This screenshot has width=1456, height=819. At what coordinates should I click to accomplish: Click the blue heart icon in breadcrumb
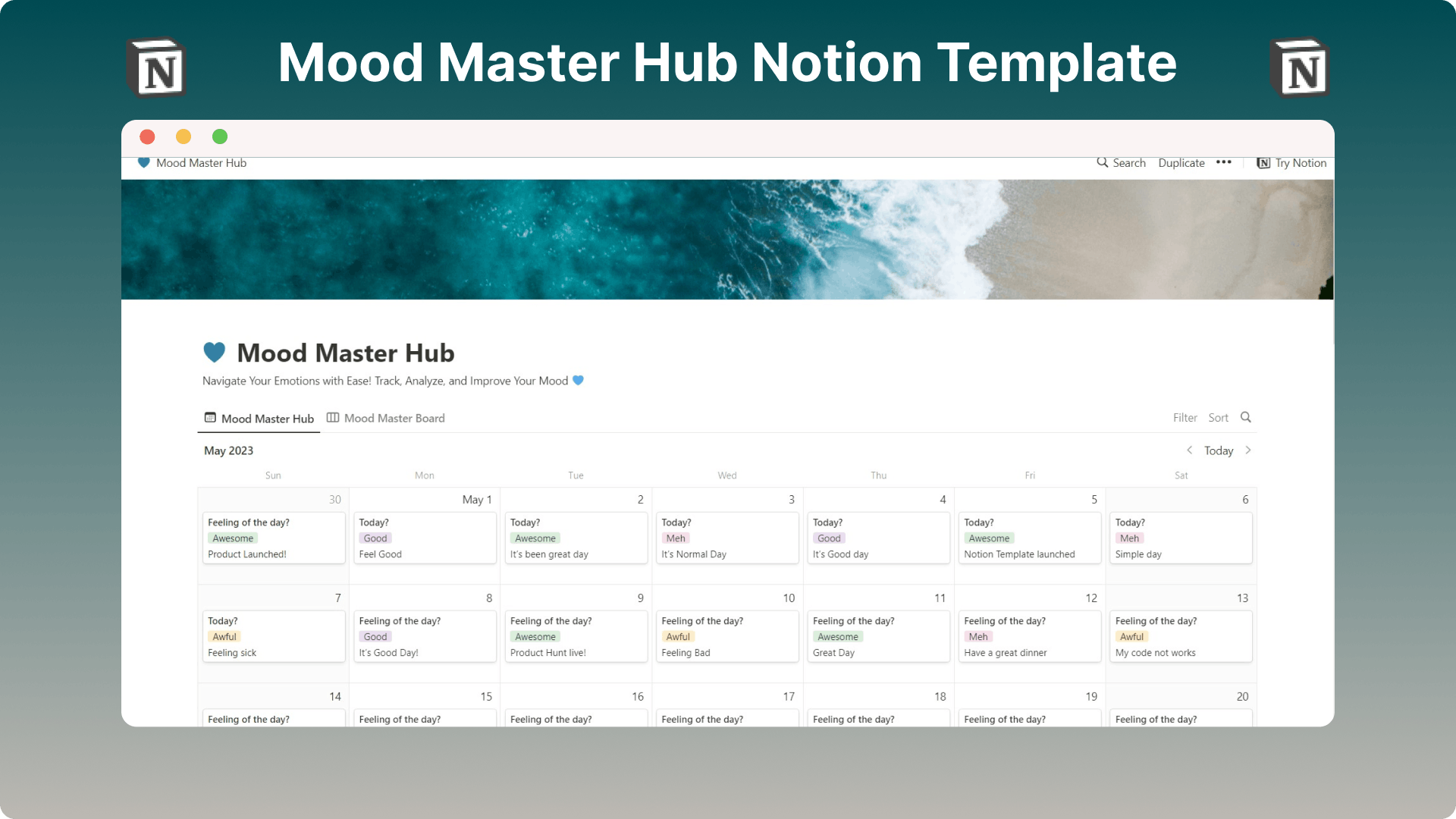[143, 162]
